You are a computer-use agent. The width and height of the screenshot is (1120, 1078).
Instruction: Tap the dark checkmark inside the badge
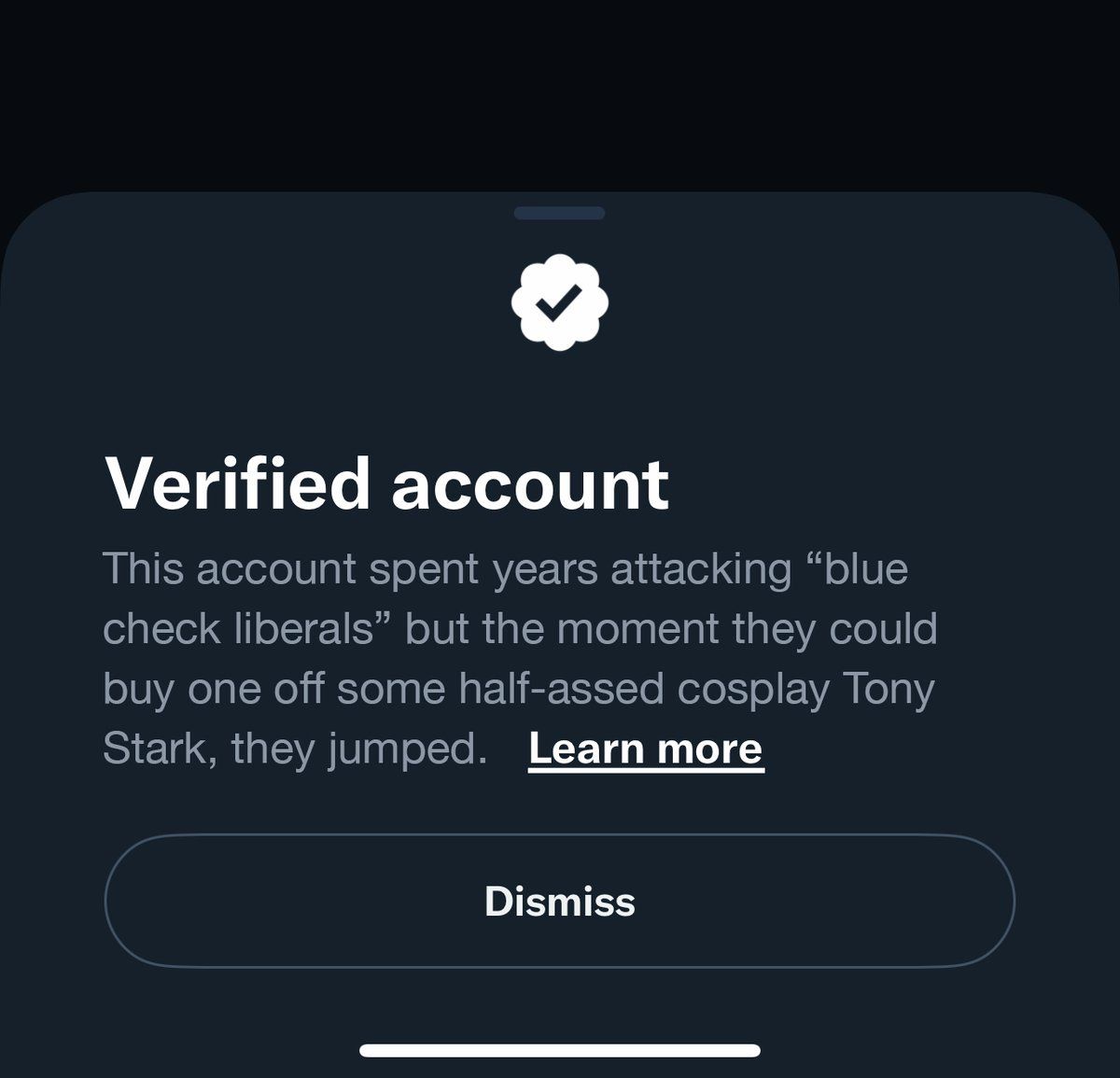[x=560, y=303]
